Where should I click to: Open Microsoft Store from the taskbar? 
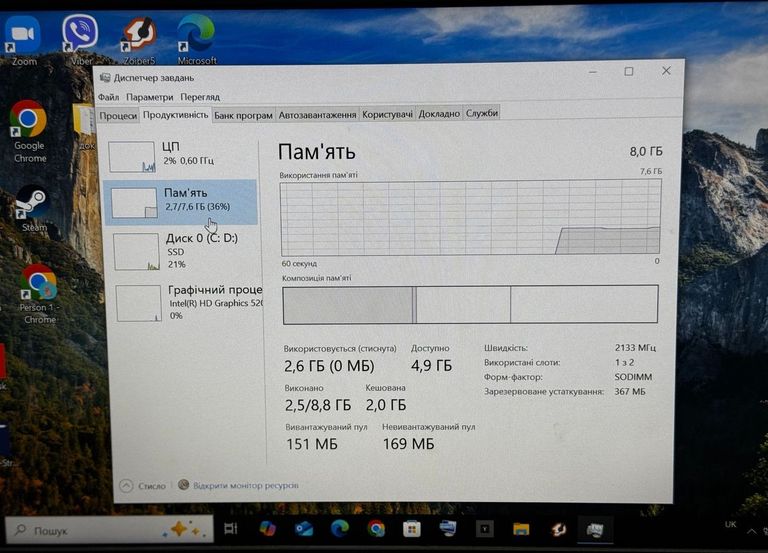click(x=412, y=529)
